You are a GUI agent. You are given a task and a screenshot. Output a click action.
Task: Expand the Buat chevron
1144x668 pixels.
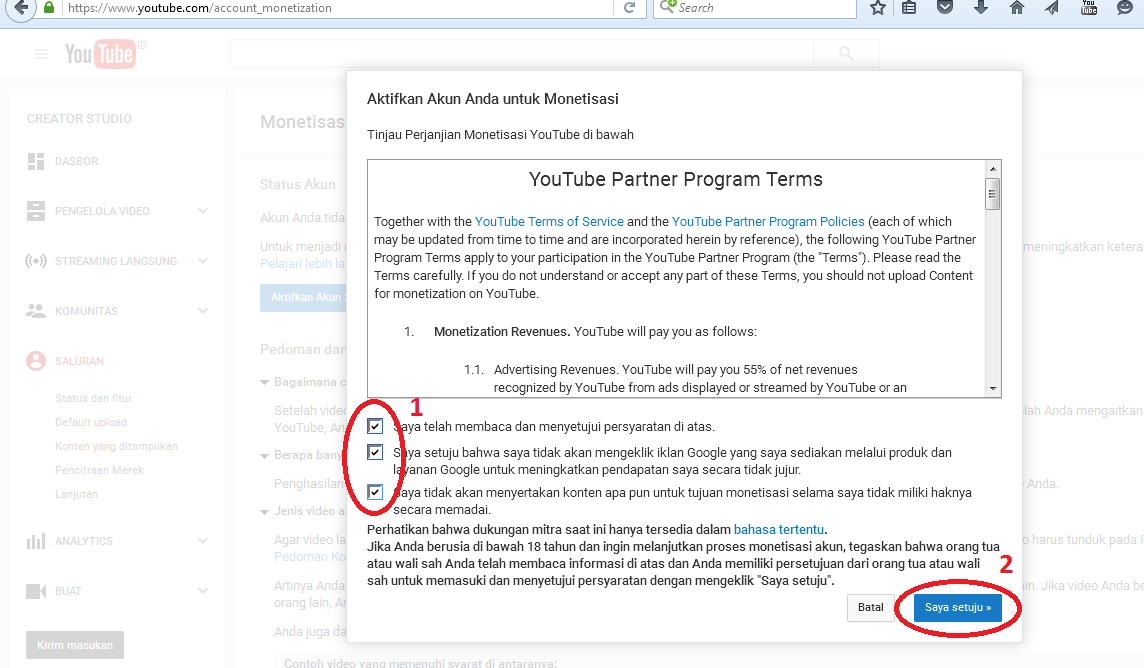pos(203,591)
